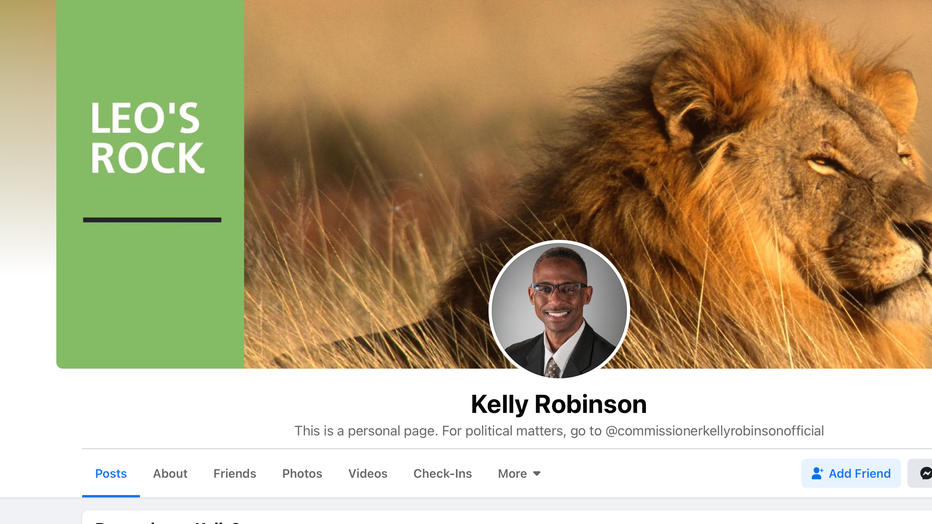Switch to the About tab
The height and width of the screenshot is (524, 932).
[170, 474]
